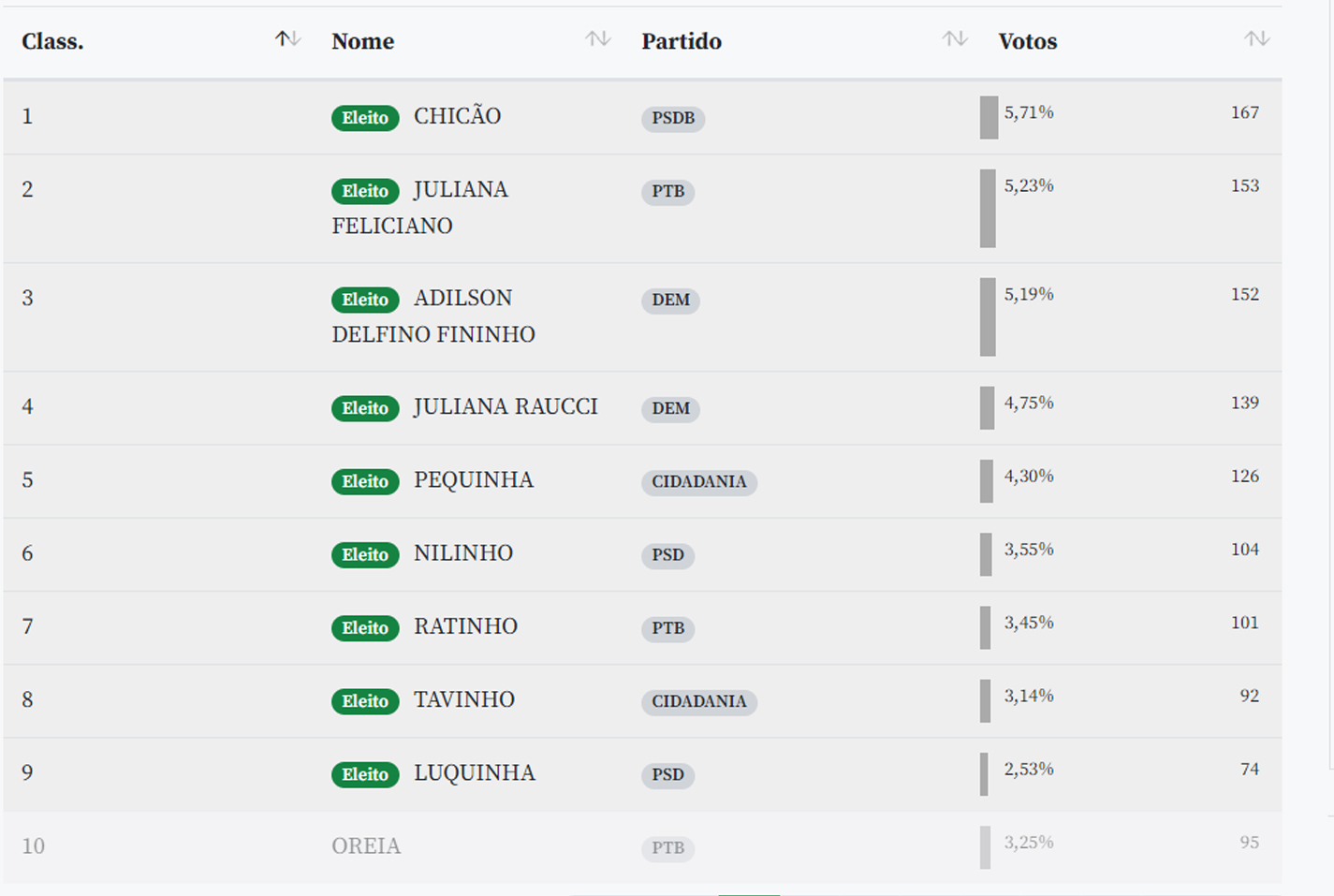Open candidate name JULIANA RAUCCI
The width and height of the screenshot is (1334, 896).
(x=506, y=407)
